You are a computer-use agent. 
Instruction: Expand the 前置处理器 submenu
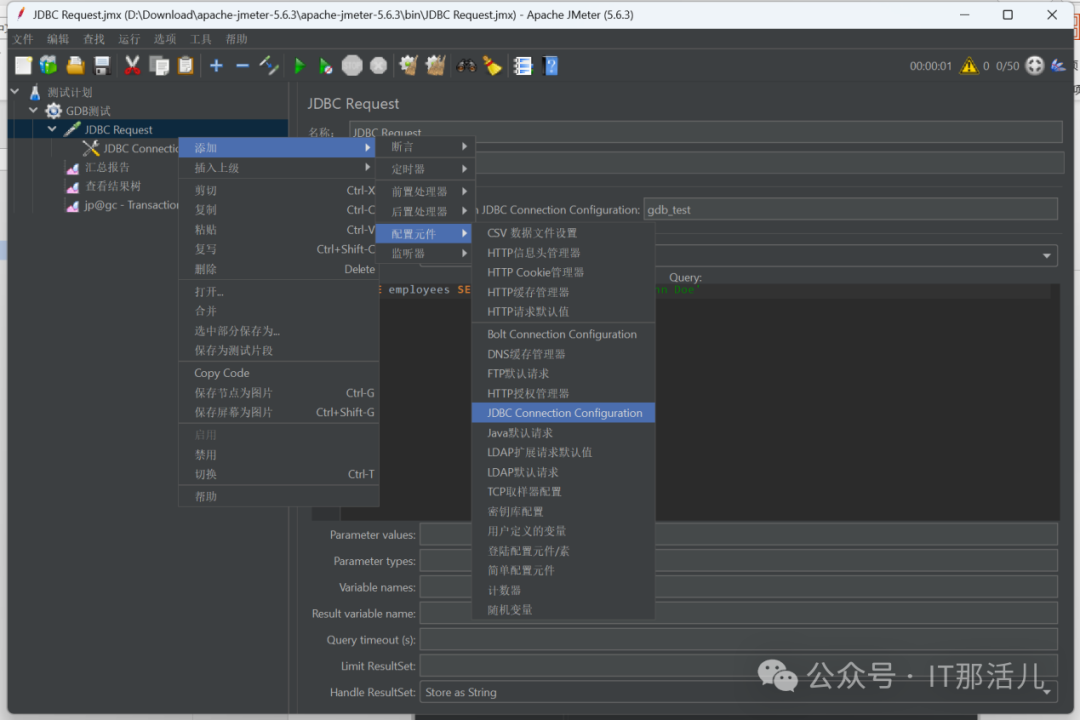tap(426, 191)
